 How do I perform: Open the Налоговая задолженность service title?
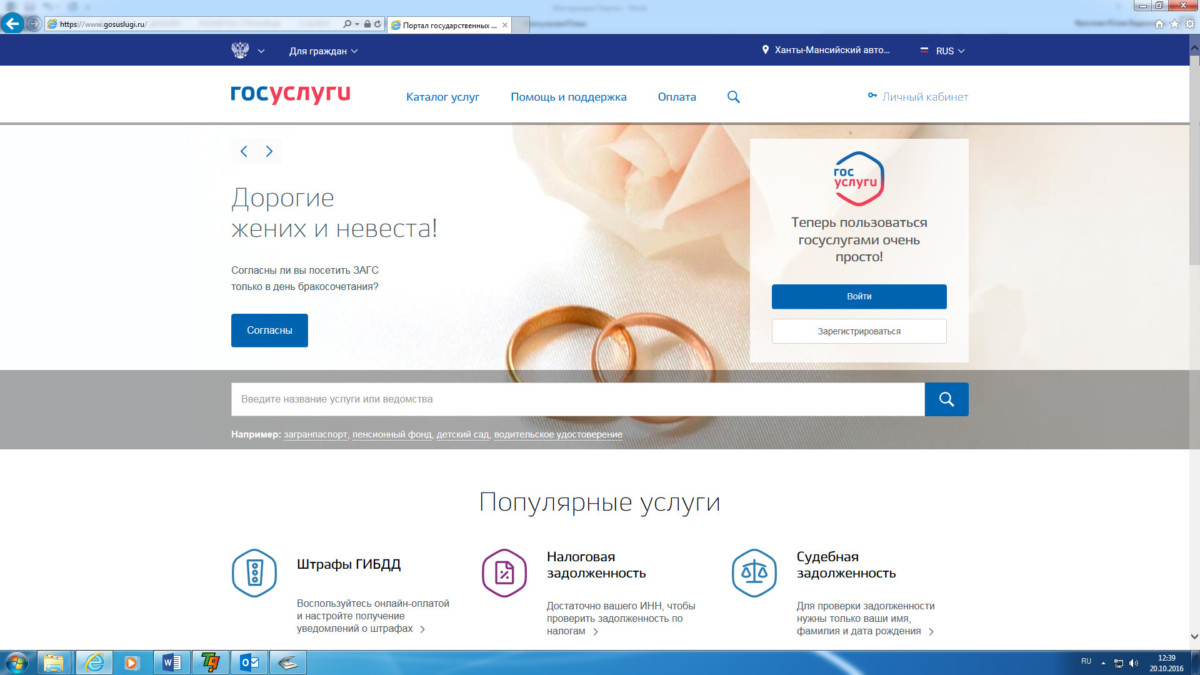[596, 565]
